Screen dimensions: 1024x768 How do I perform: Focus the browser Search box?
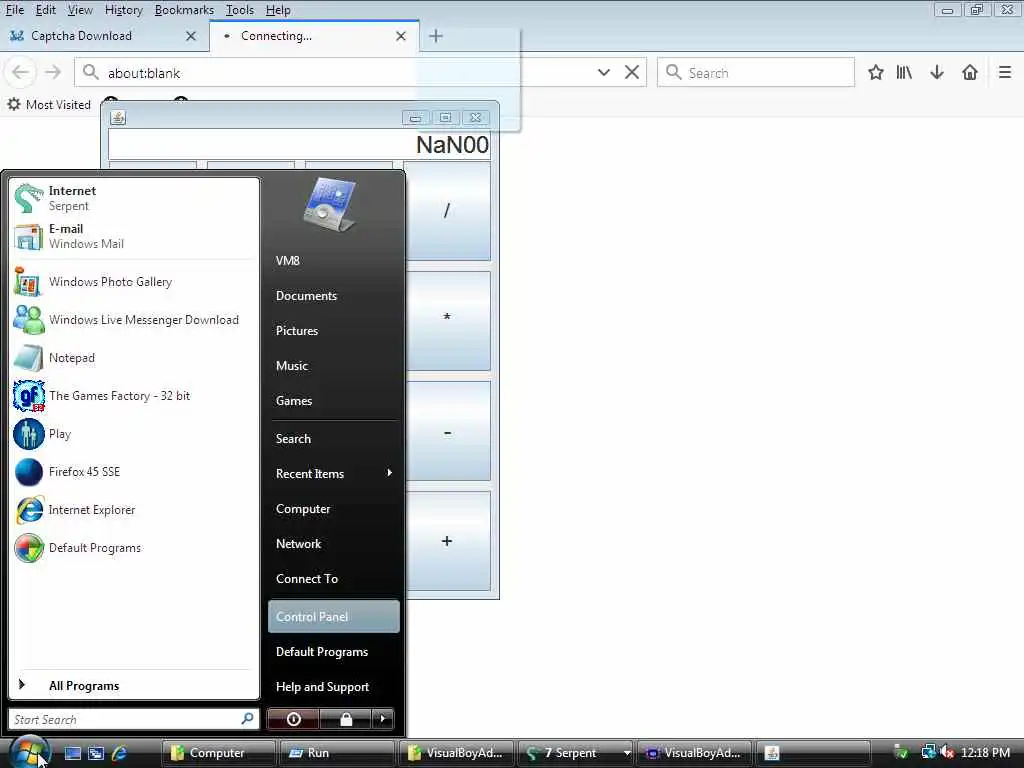(x=756, y=72)
